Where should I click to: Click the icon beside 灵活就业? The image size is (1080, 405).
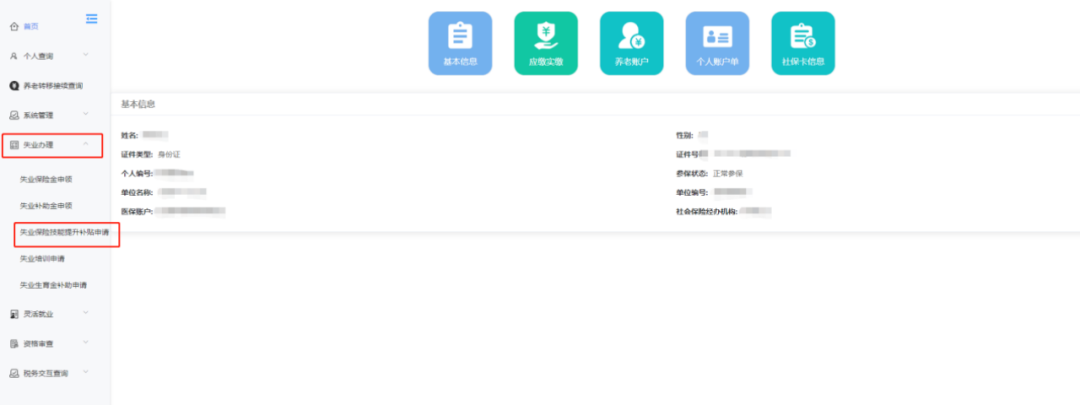[x=14, y=314]
